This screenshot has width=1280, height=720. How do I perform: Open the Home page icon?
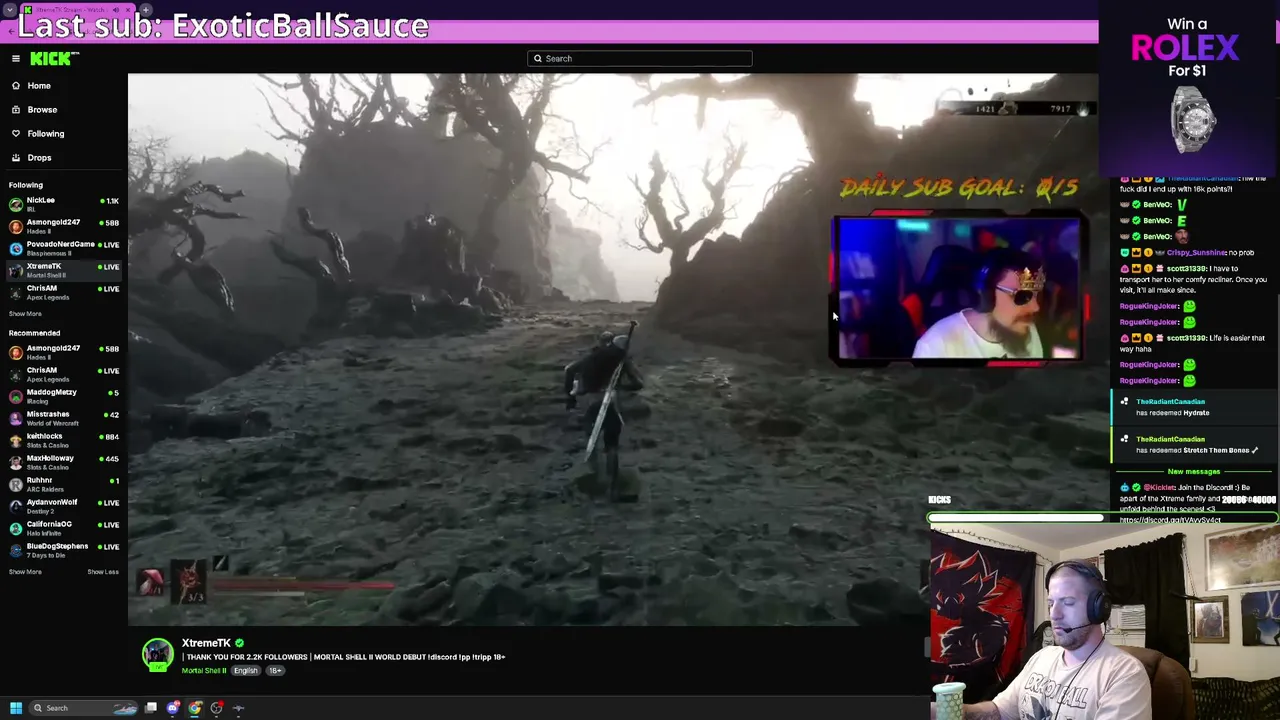pyautogui.click(x=16, y=86)
